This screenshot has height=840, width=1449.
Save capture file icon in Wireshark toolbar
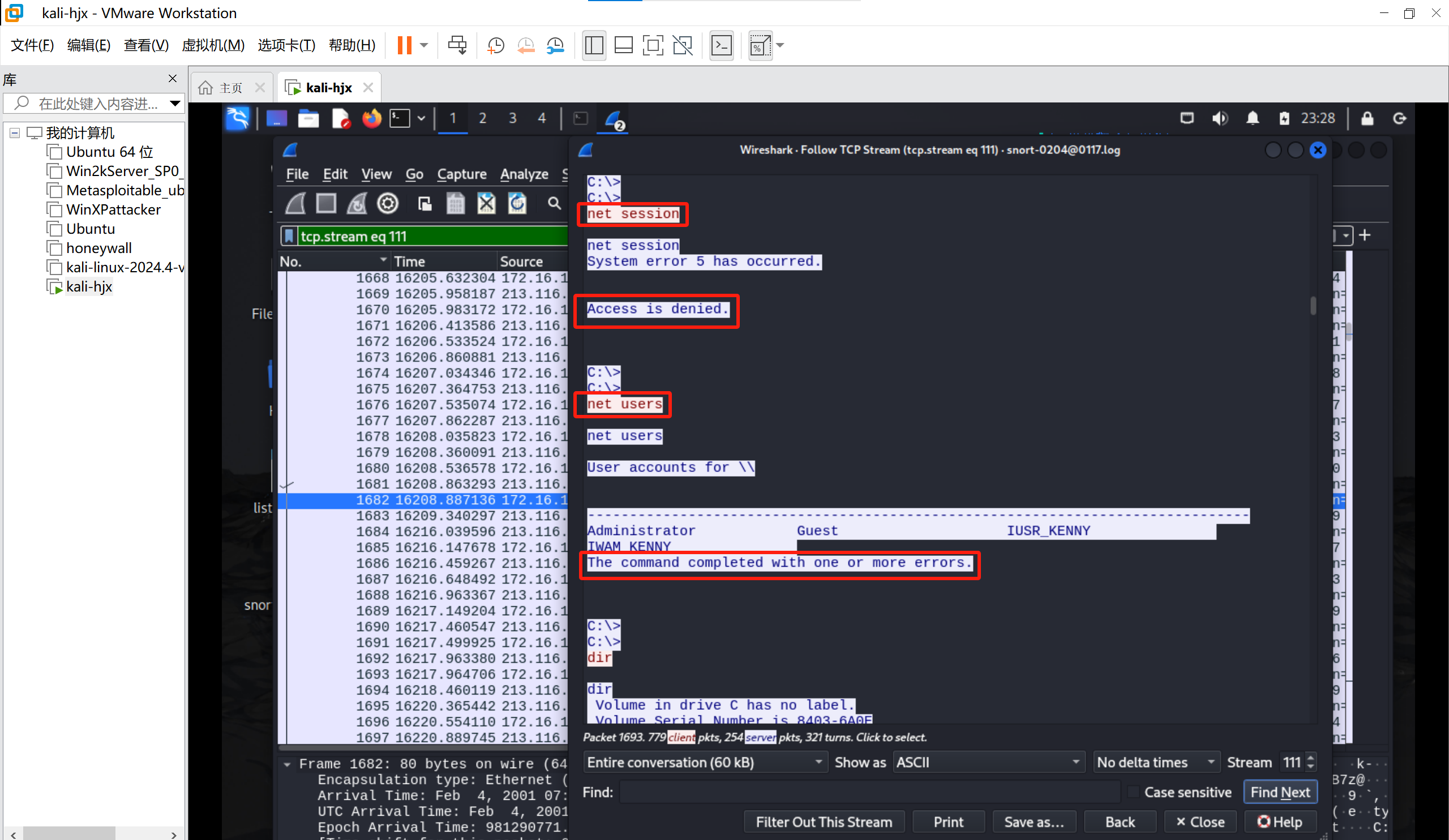[x=456, y=204]
